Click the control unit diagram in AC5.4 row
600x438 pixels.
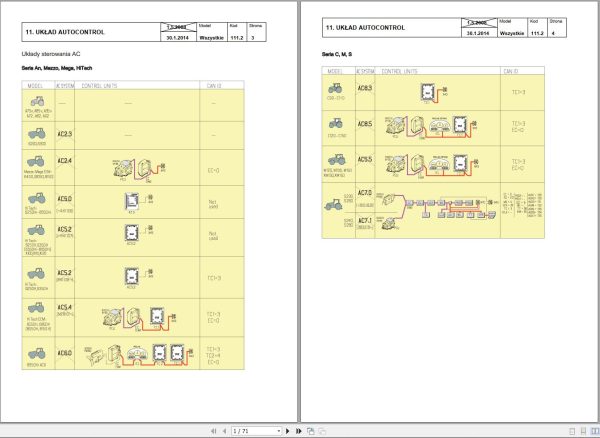(x=140, y=319)
